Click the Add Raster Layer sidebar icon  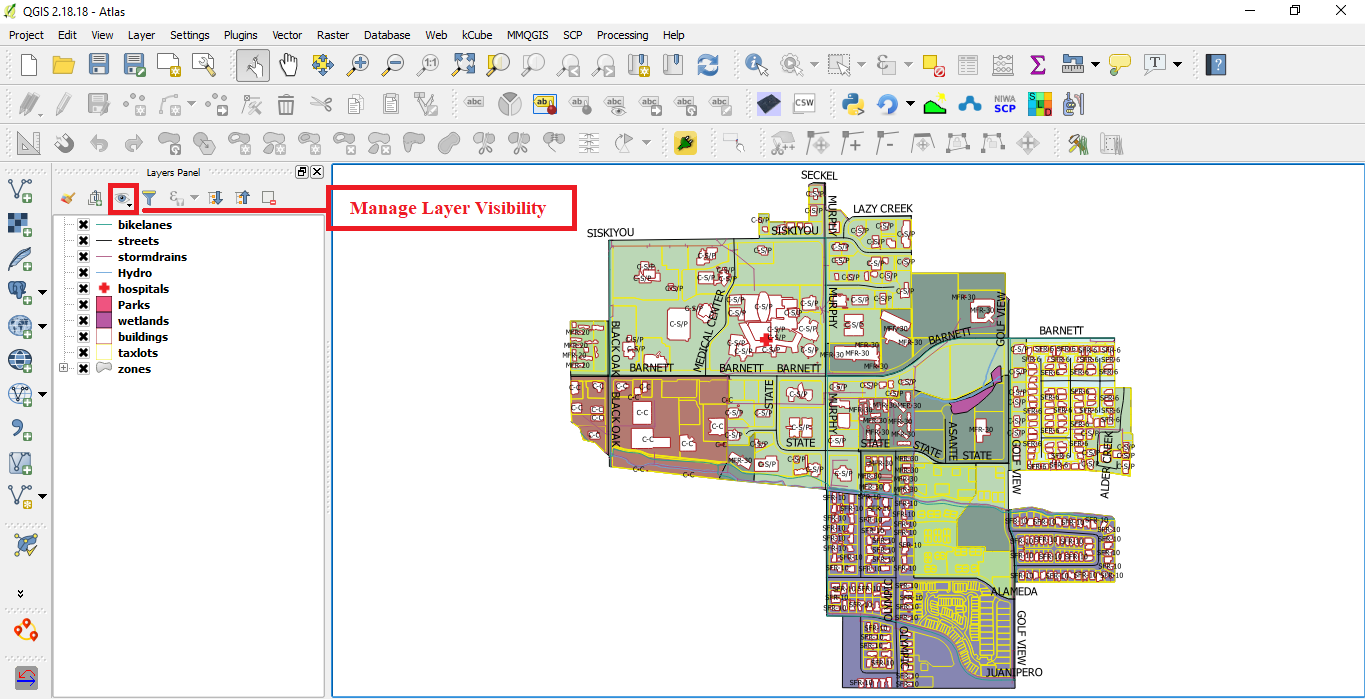[20, 223]
